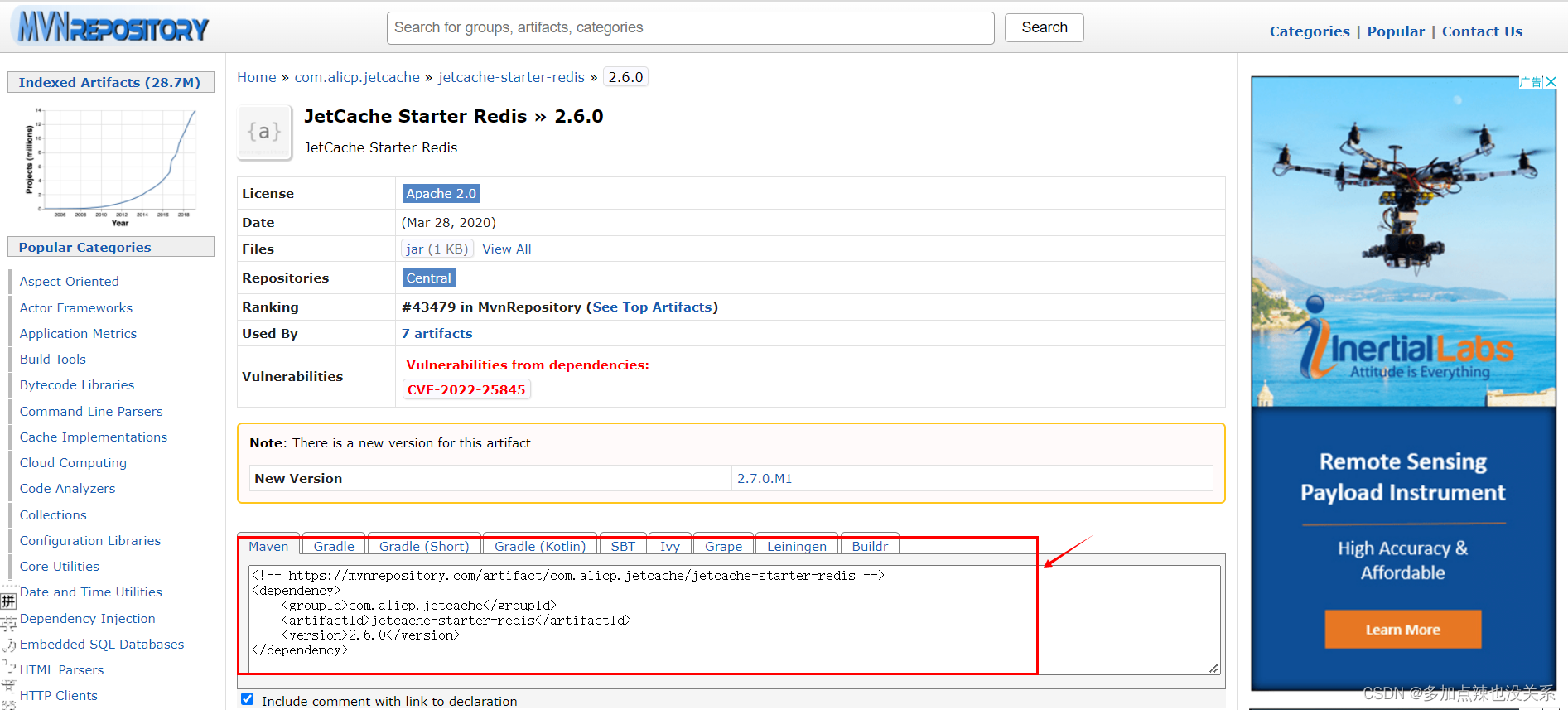This screenshot has height=710, width=1568.
Task: Open Build Tools category
Action: click(53, 359)
